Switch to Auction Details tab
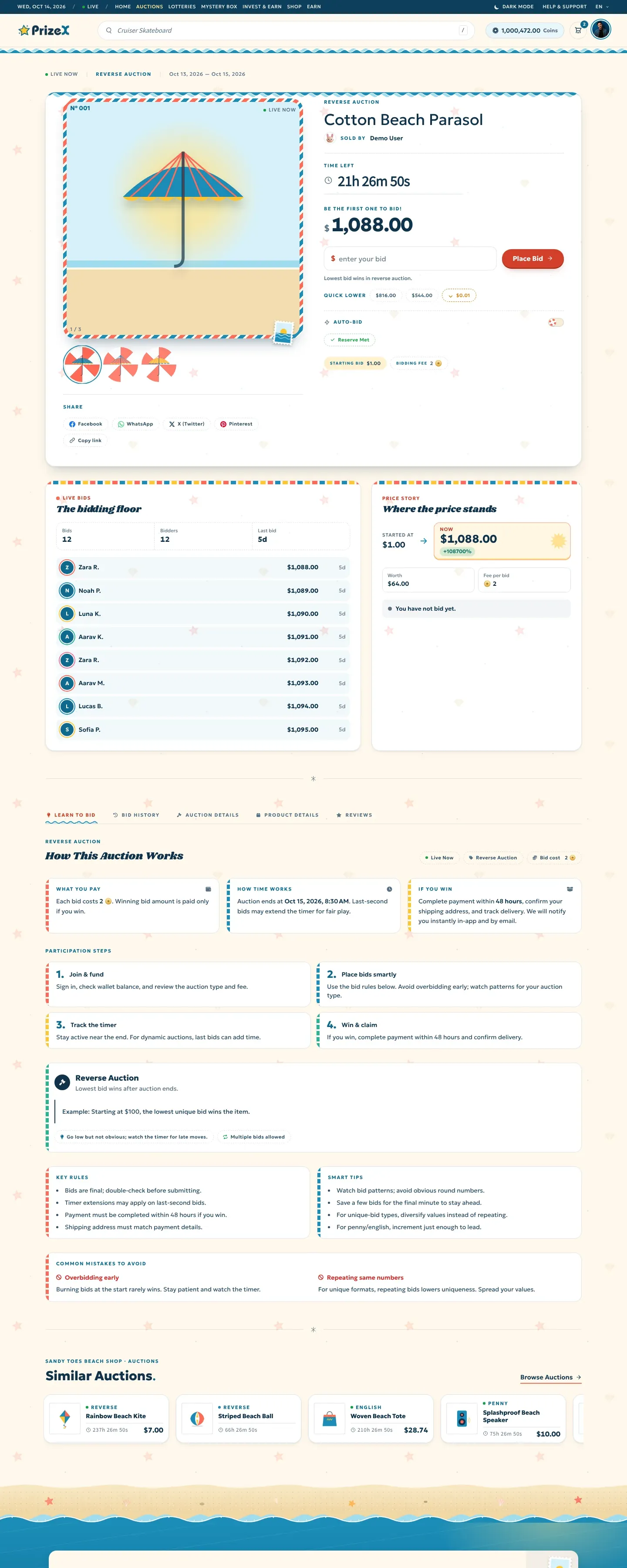This screenshot has width=627, height=1568. [x=208, y=815]
